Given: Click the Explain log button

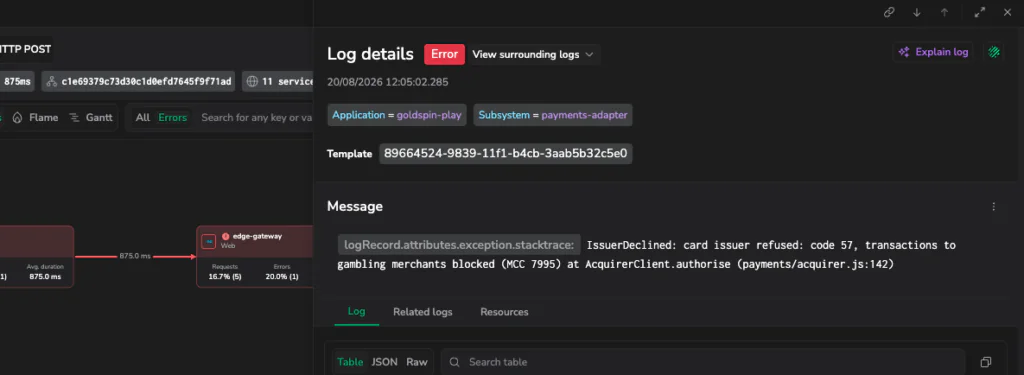Looking at the screenshot, I should coord(933,52).
